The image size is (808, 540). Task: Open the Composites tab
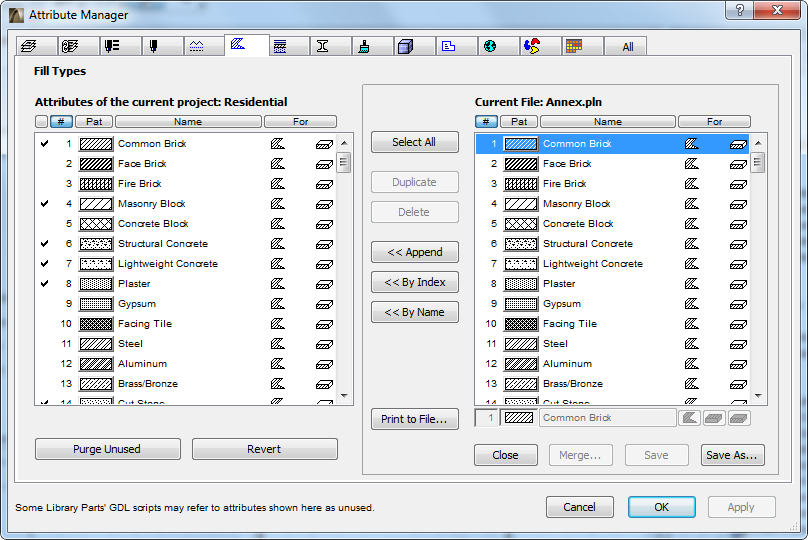[290, 46]
